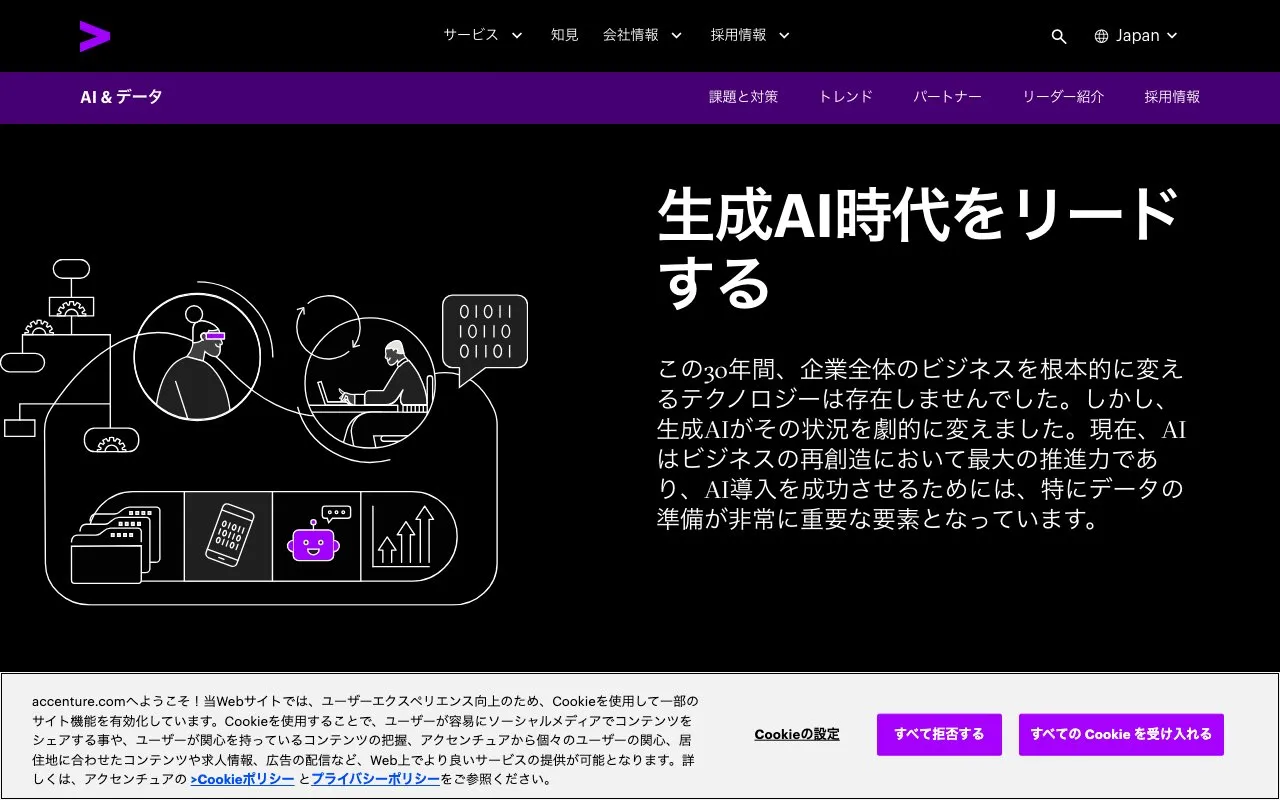This screenshot has width=1280, height=800.
Task: Go to 課題と対策 section
Action: click(x=743, y=97)
